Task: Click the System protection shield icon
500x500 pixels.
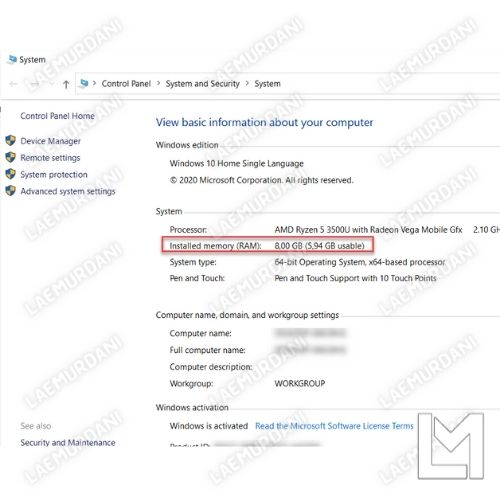Action: [10, 174]
